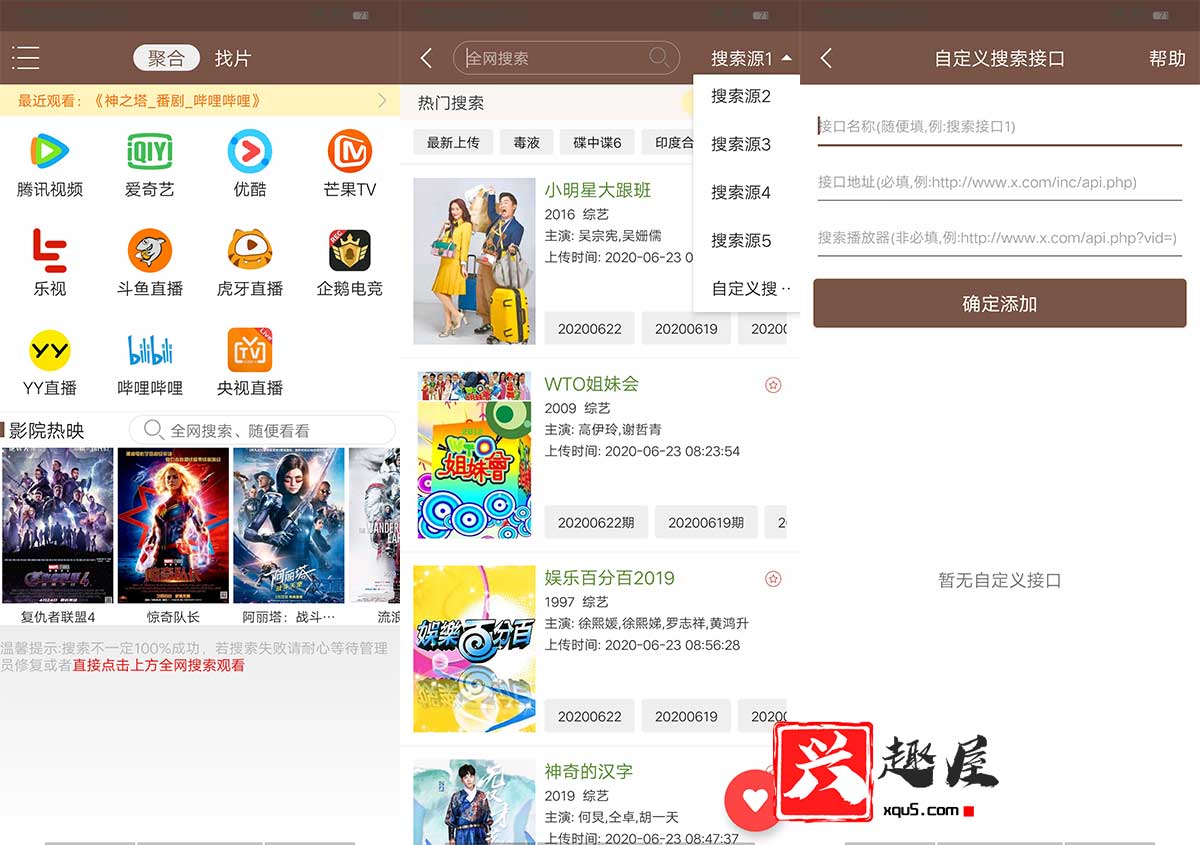The width and height of the screenshot is (1200, 845).
Task: Open 小明星大跟班 cover image
Action: point(474,261)
